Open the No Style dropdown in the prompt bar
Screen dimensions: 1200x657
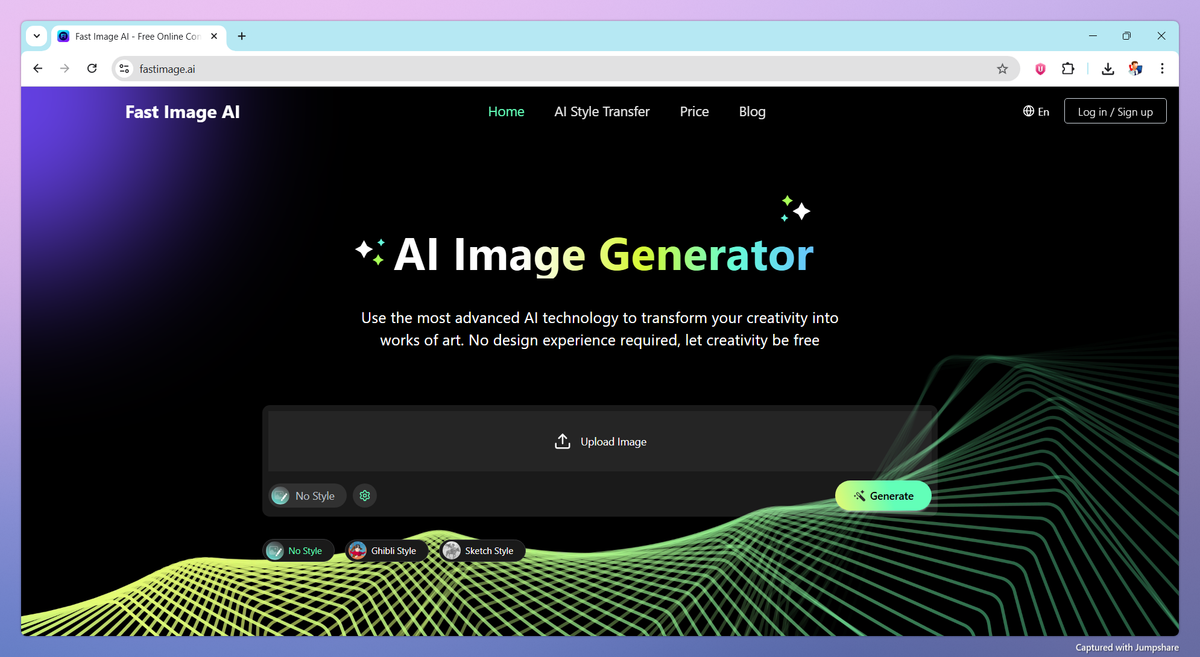coord(306,495)
